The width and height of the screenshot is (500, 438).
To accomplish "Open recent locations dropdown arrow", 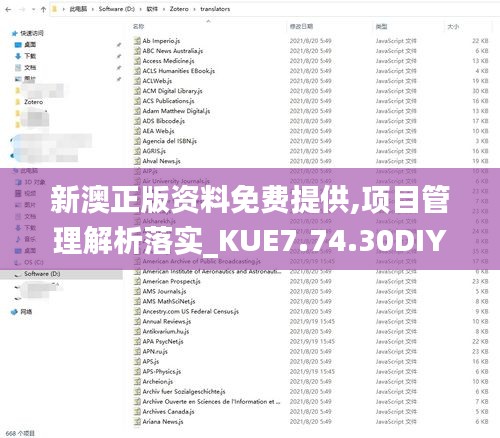I will pyautogui.click(x=33, y=9).
